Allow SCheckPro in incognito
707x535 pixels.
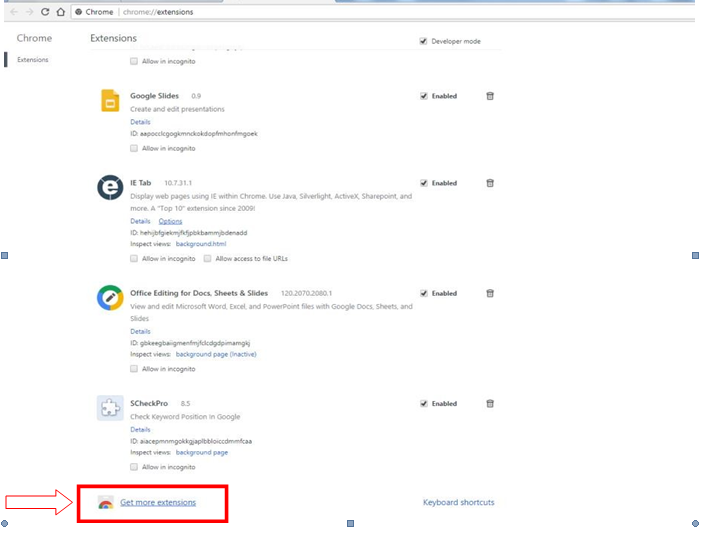click(134, 467)
